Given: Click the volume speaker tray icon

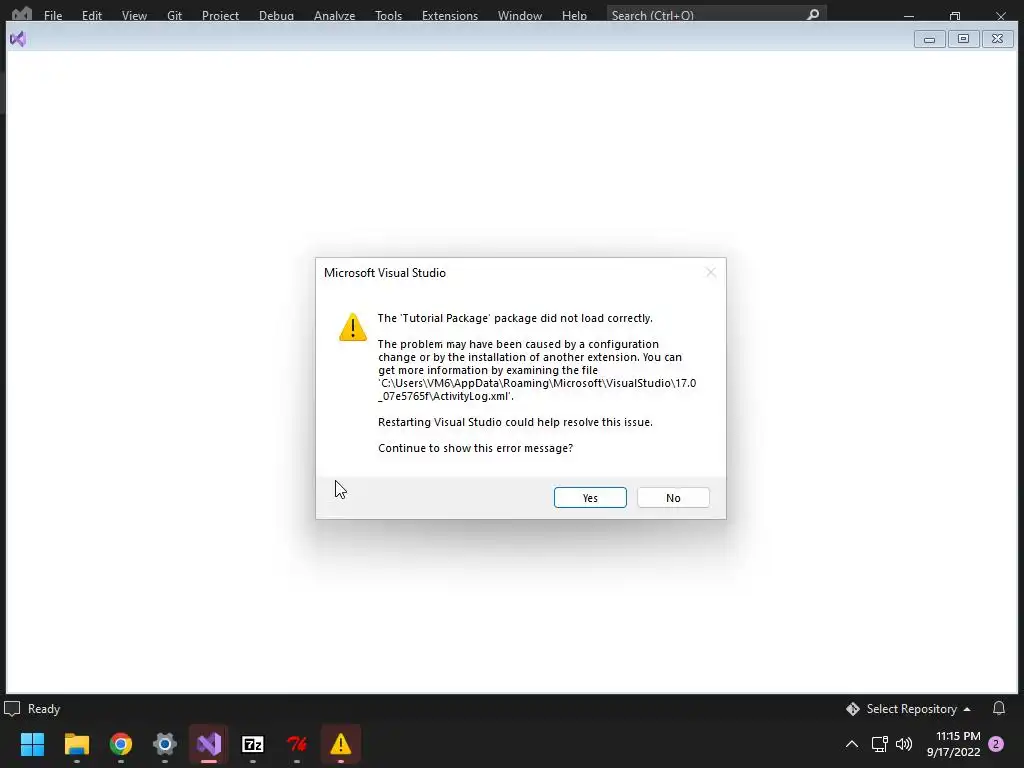Looking at the screenshot, I should [904, 744].
